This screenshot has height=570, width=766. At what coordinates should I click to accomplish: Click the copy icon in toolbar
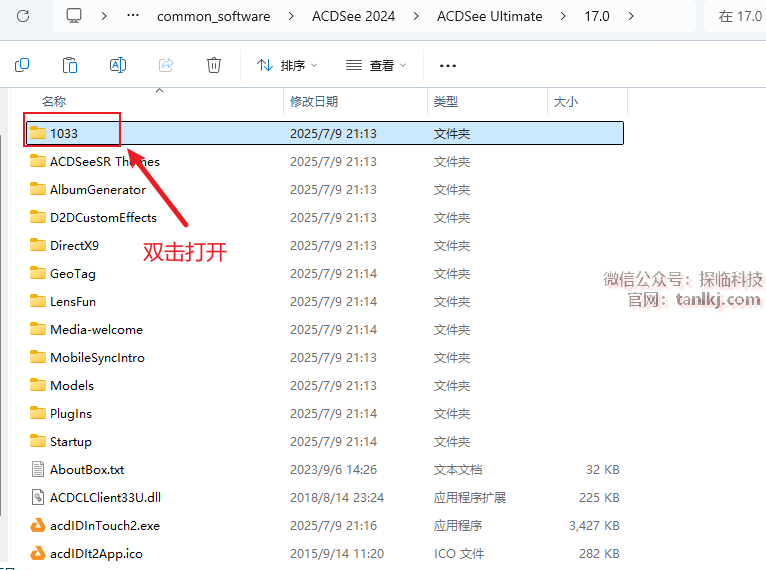(22, 65)
